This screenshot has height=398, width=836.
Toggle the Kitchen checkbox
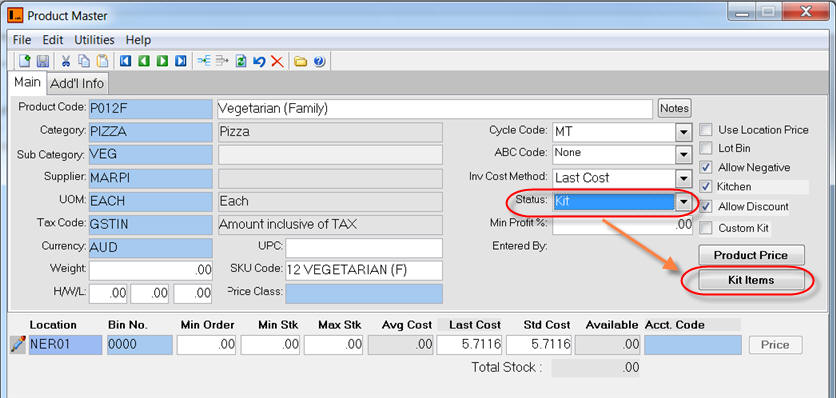706,186
